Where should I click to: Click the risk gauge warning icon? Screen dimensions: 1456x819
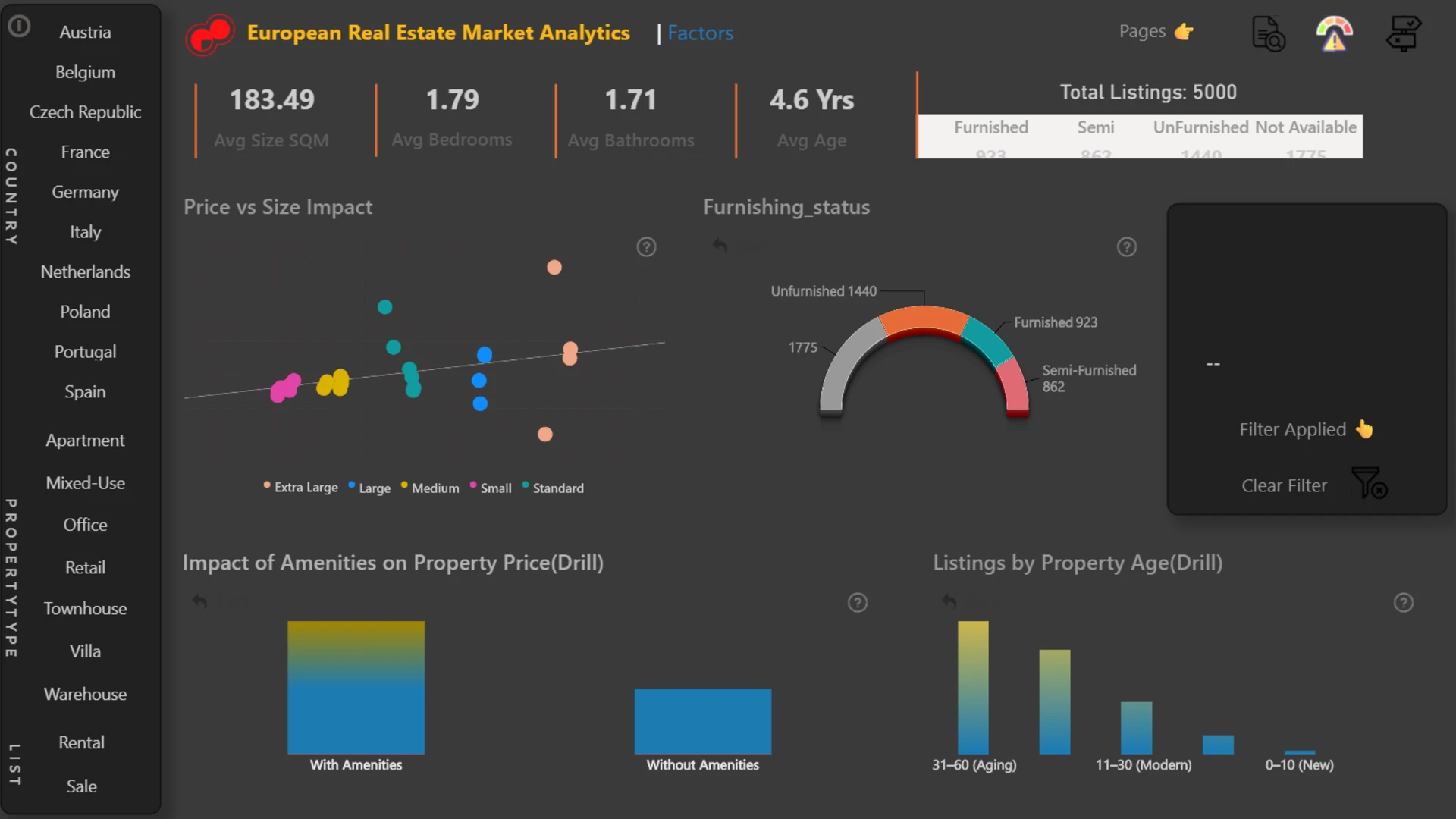(1334, 33)
